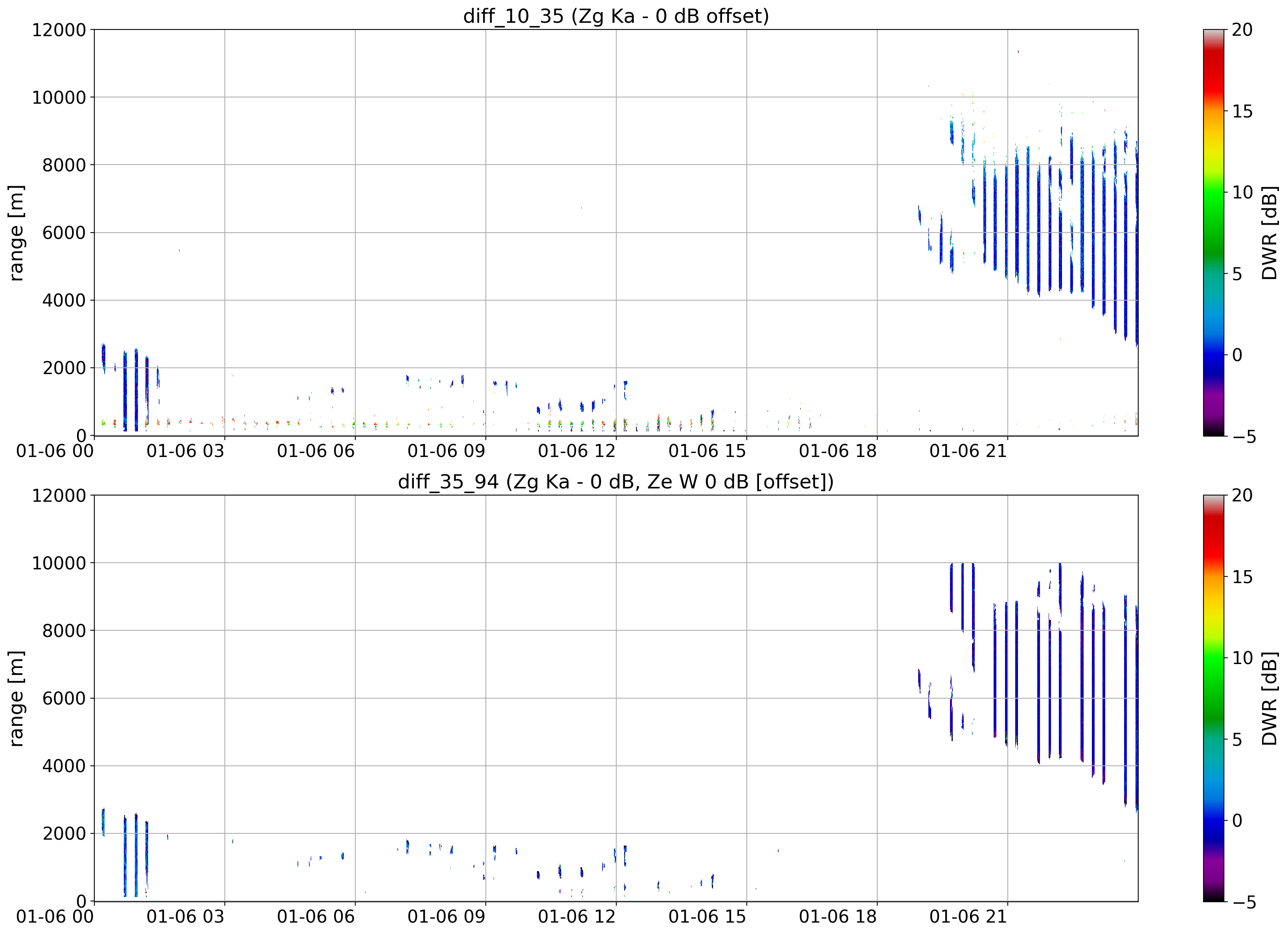Click x-tick '01-06 15' under diff_35_94 plot
The width and height of the screenshot is (1288, 934).
pos(707,917)
